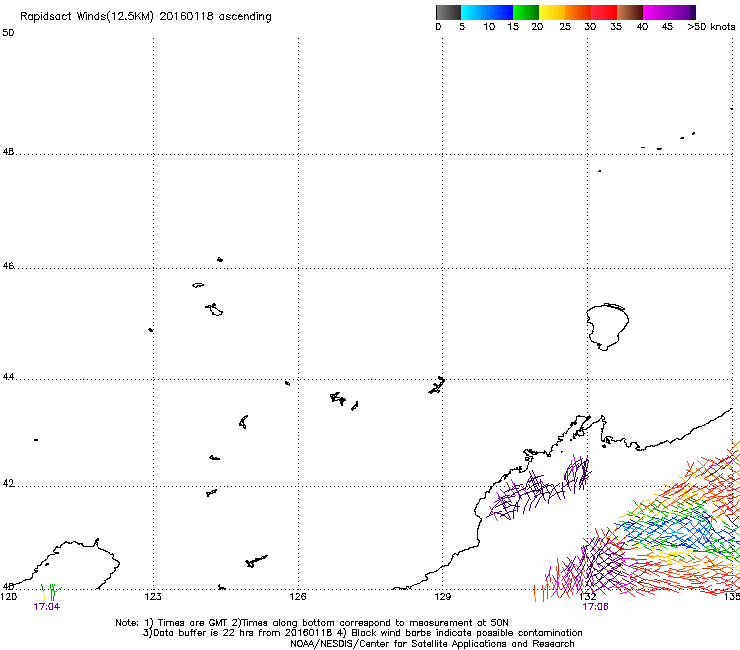Image resolution: width=740 pixels, height=650 pixels.
Task: Click the longitude label '123' on the bottom axis
Action: tap(153, 597)
